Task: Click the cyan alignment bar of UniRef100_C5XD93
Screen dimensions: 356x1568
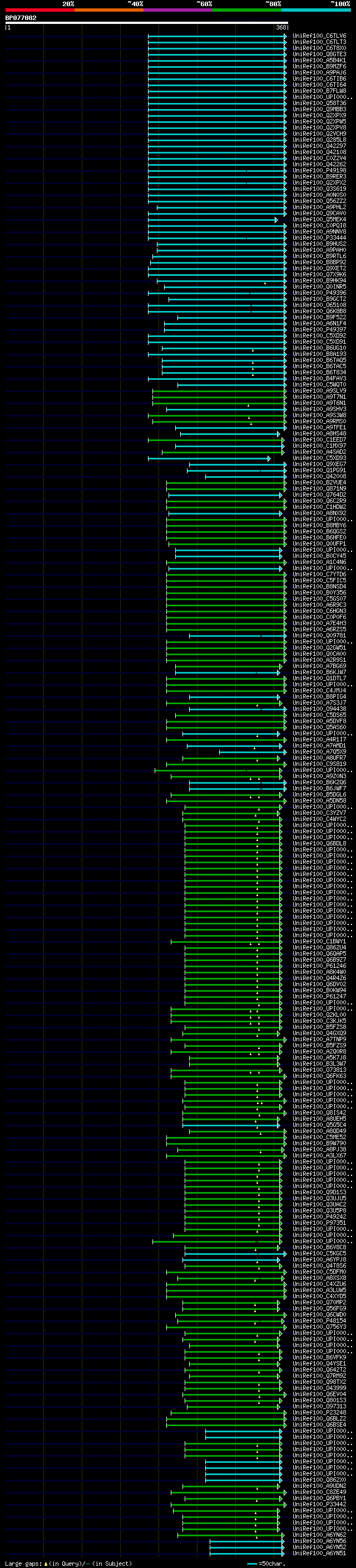Action: [x=209, y=458]
